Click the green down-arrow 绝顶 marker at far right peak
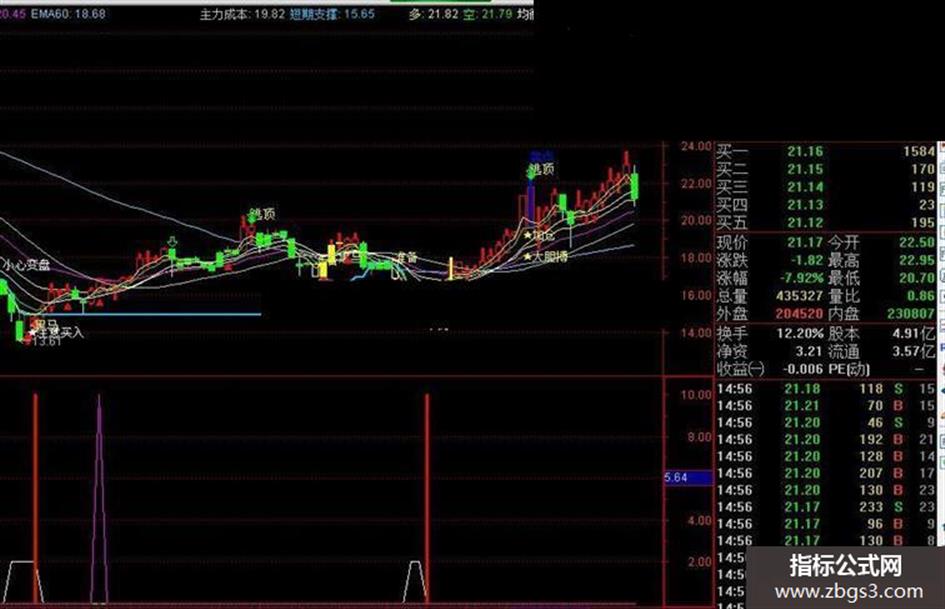 [531, 173]
